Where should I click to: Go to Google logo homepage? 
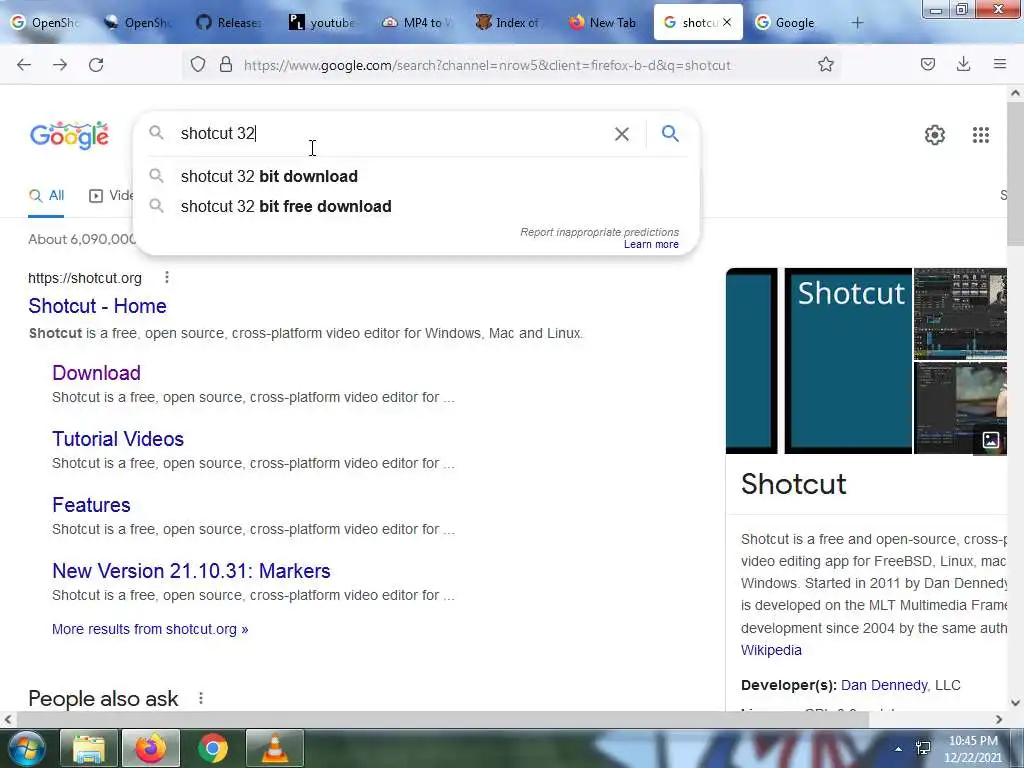(69, 135)
